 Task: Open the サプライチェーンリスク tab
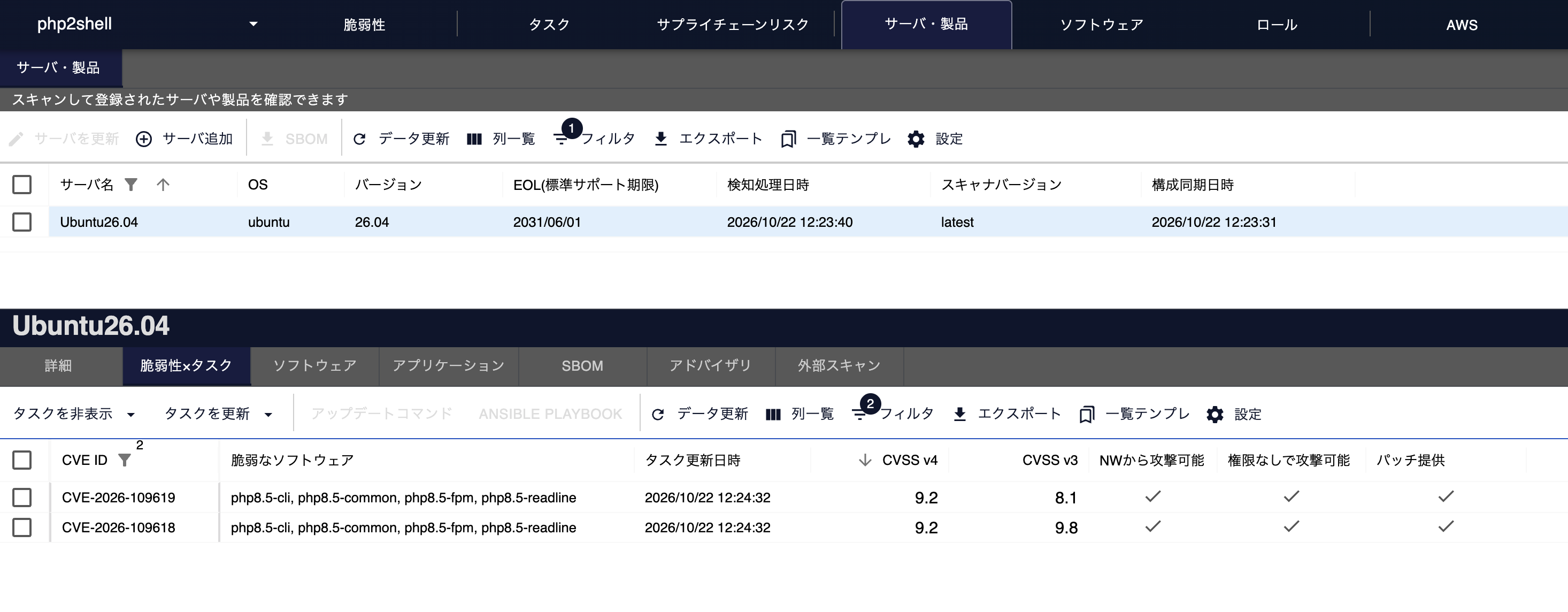(732, 25)
